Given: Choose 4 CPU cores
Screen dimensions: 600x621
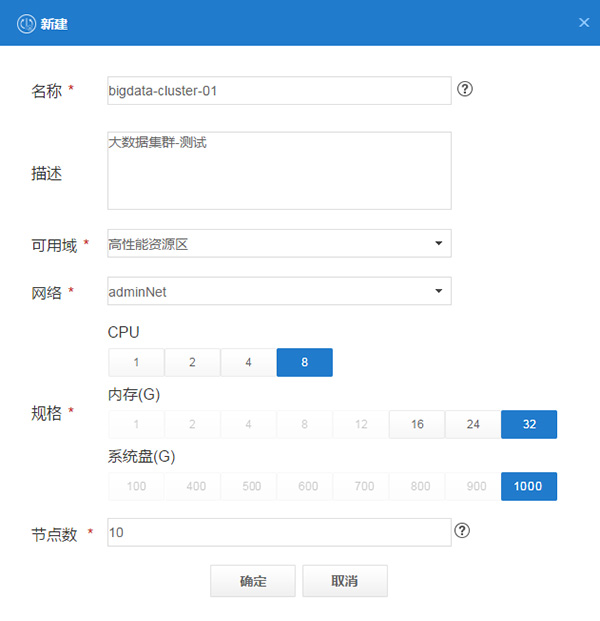Looking at the screenshot, I should [x=248, y=362].
